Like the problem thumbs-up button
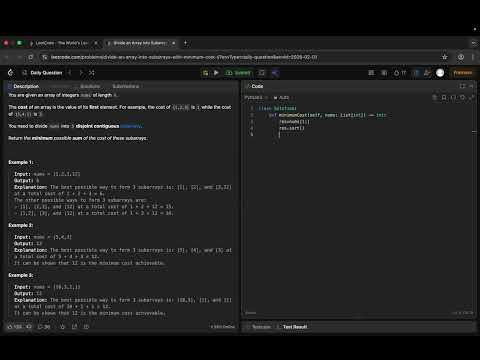The width and height of the screenshot is (480, 360). click(x=15, y=327)
